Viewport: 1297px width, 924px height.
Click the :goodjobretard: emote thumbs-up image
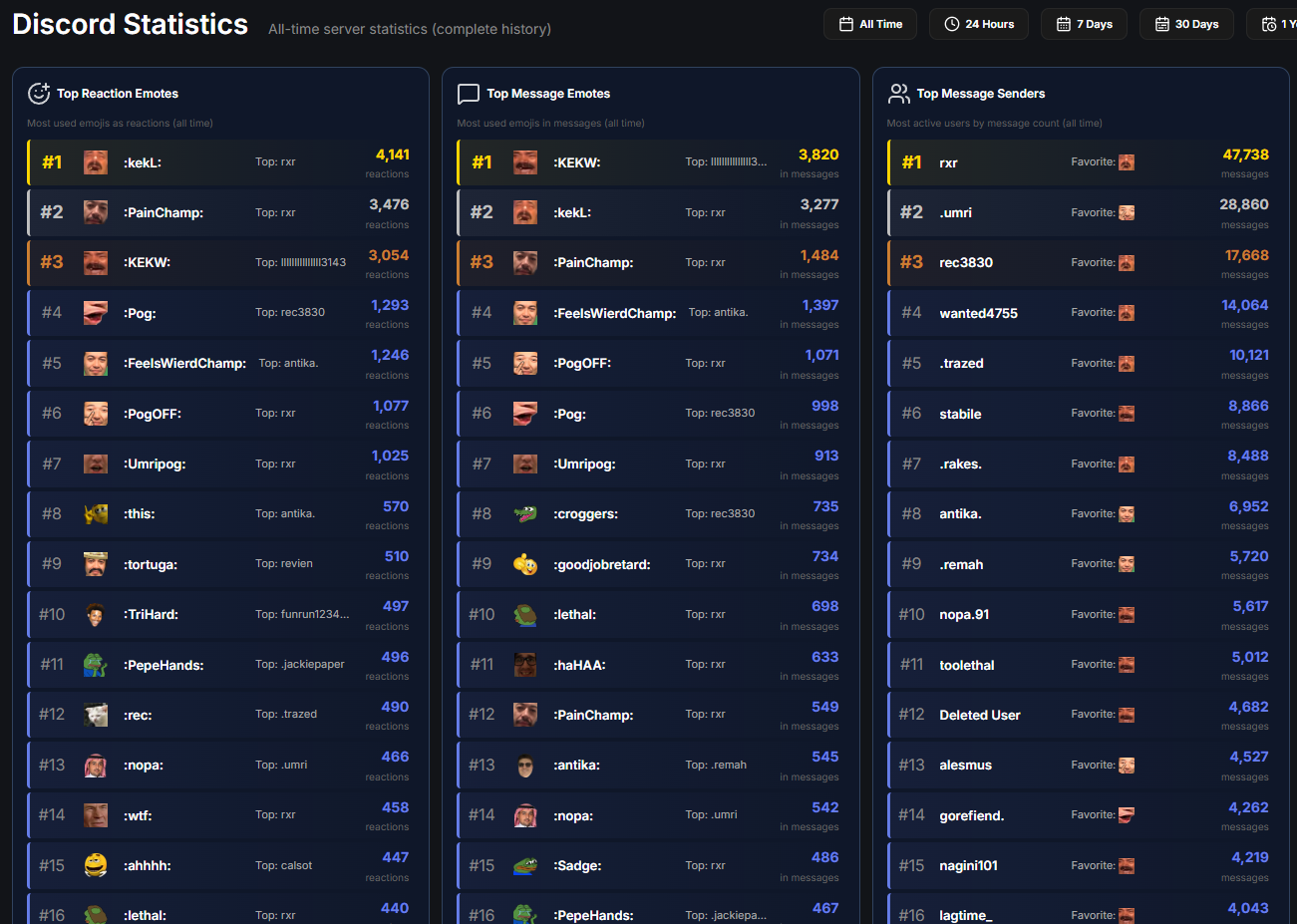525,564
